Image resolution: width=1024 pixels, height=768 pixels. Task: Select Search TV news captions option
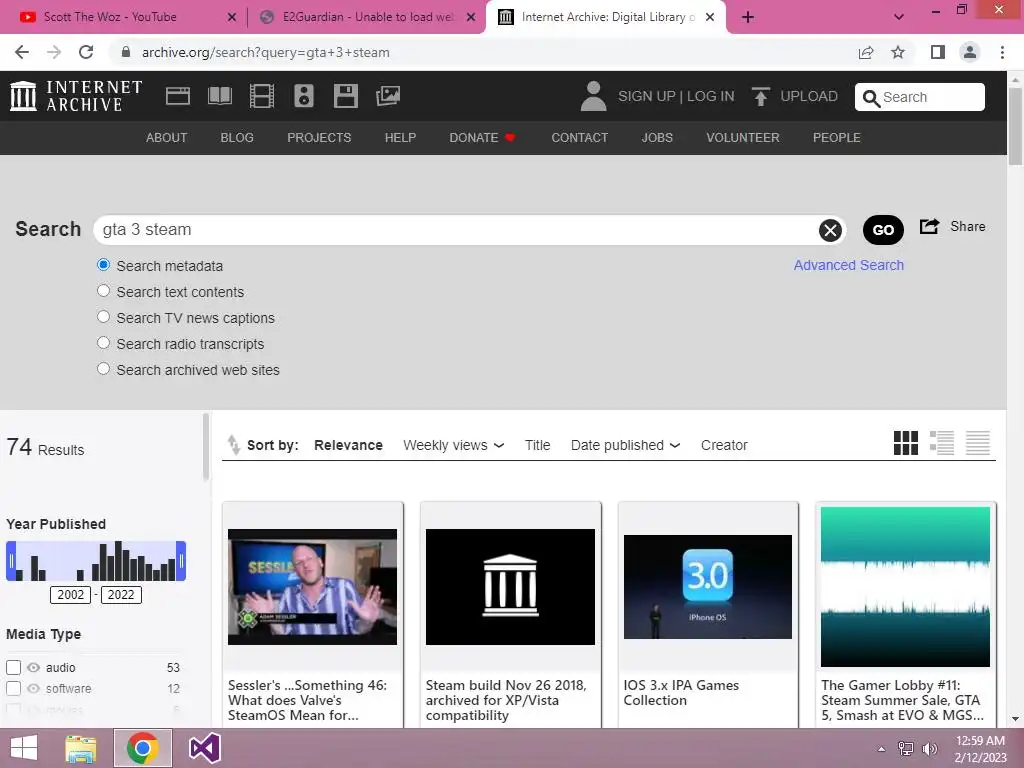(103, 317)
